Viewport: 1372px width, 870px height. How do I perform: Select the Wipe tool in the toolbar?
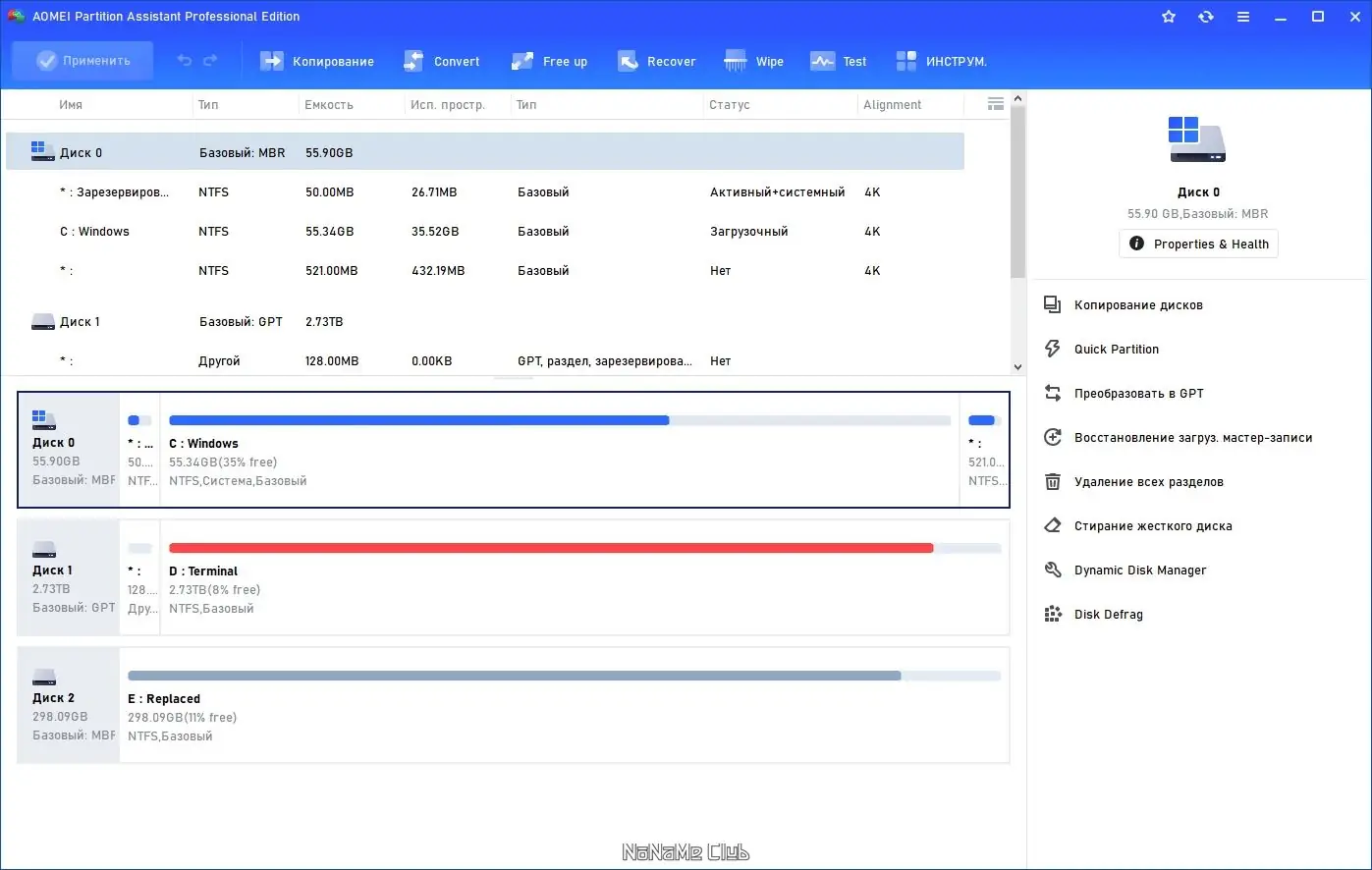pyautogui.click(x=753, y=61)
